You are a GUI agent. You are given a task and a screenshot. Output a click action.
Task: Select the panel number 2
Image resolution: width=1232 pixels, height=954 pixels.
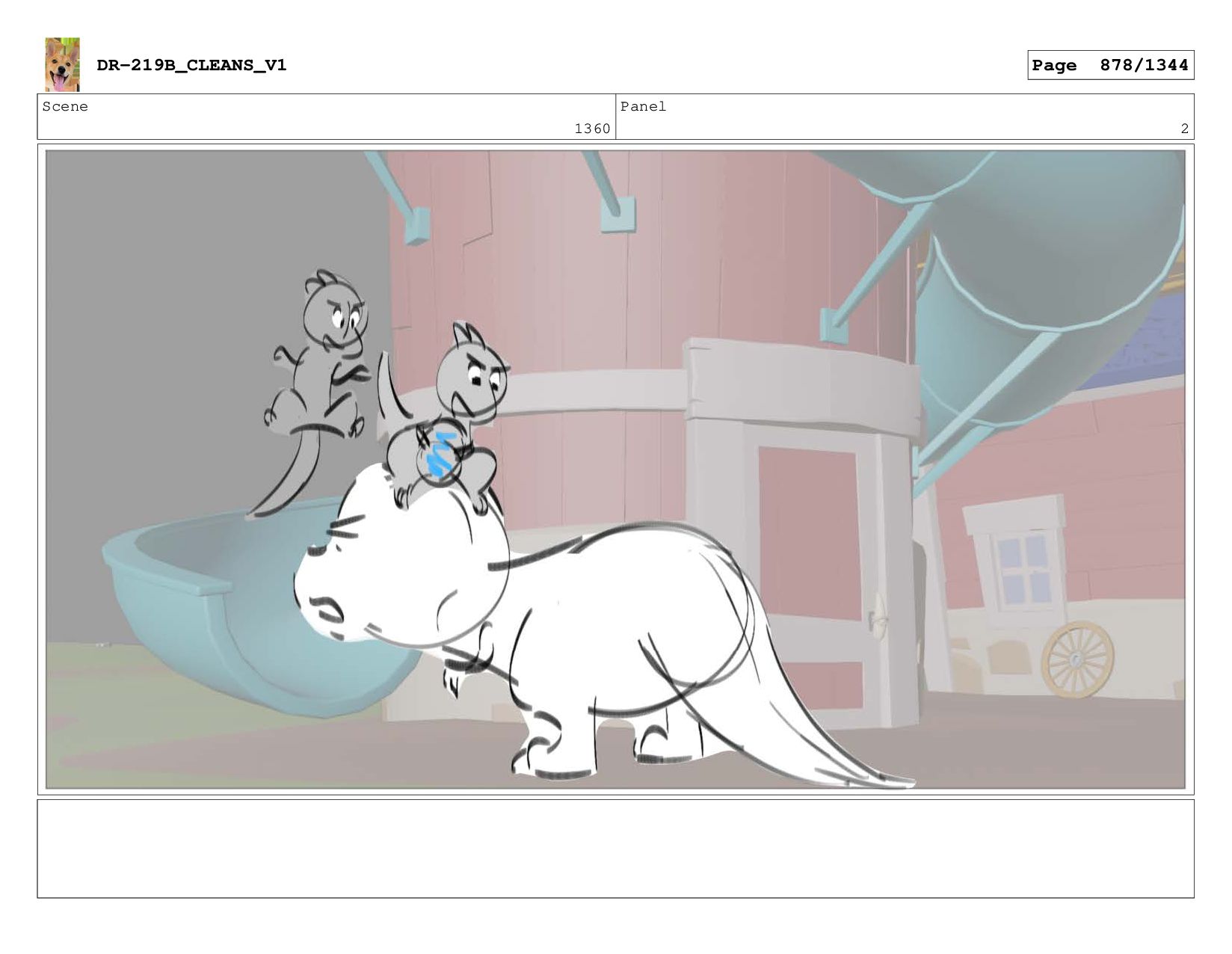tap(1184, 129)
